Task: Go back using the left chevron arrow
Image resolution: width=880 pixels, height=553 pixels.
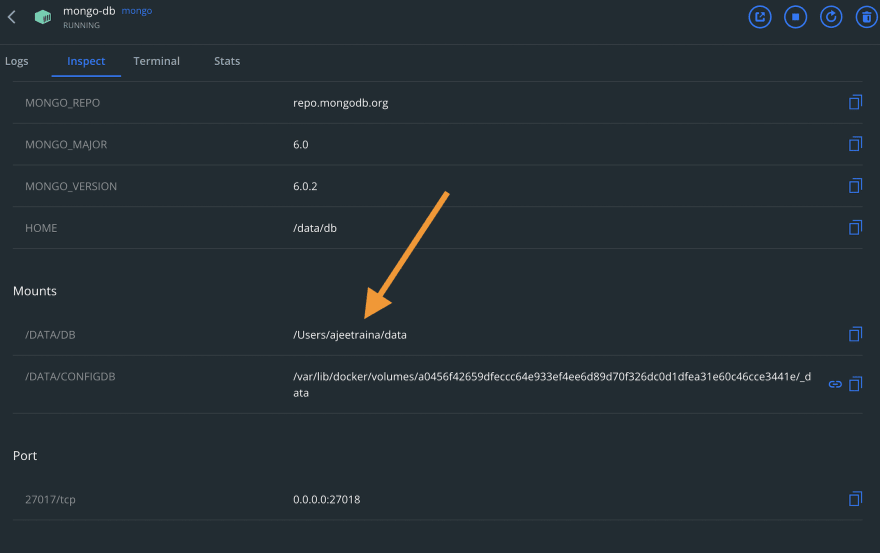Action: click(x=11, y=17)
